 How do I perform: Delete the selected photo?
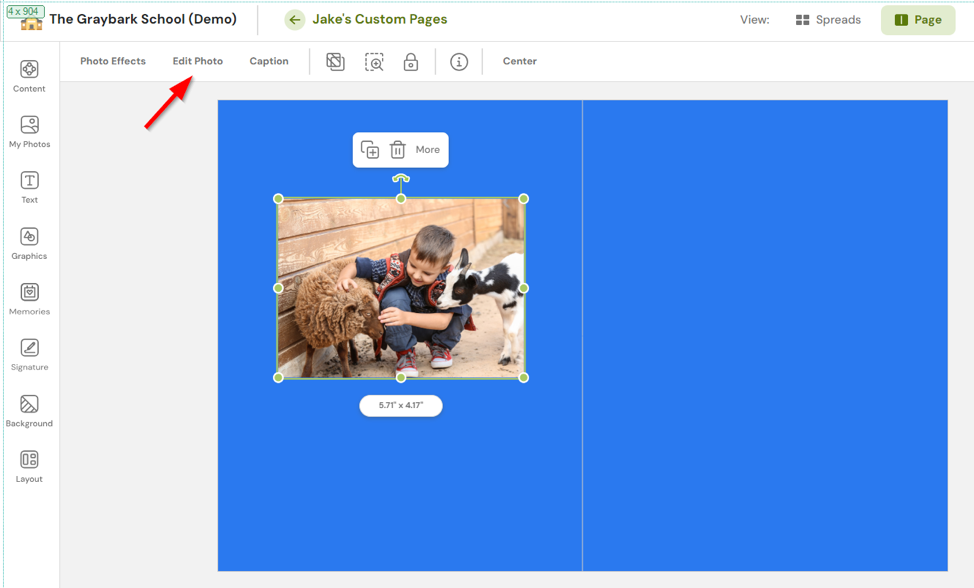(x=400, y=149)
